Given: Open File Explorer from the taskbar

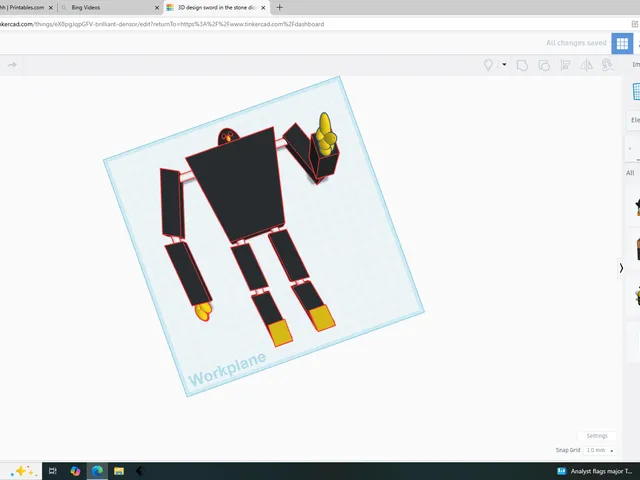Looking at the screenshot, I should (x=119, y=471).
